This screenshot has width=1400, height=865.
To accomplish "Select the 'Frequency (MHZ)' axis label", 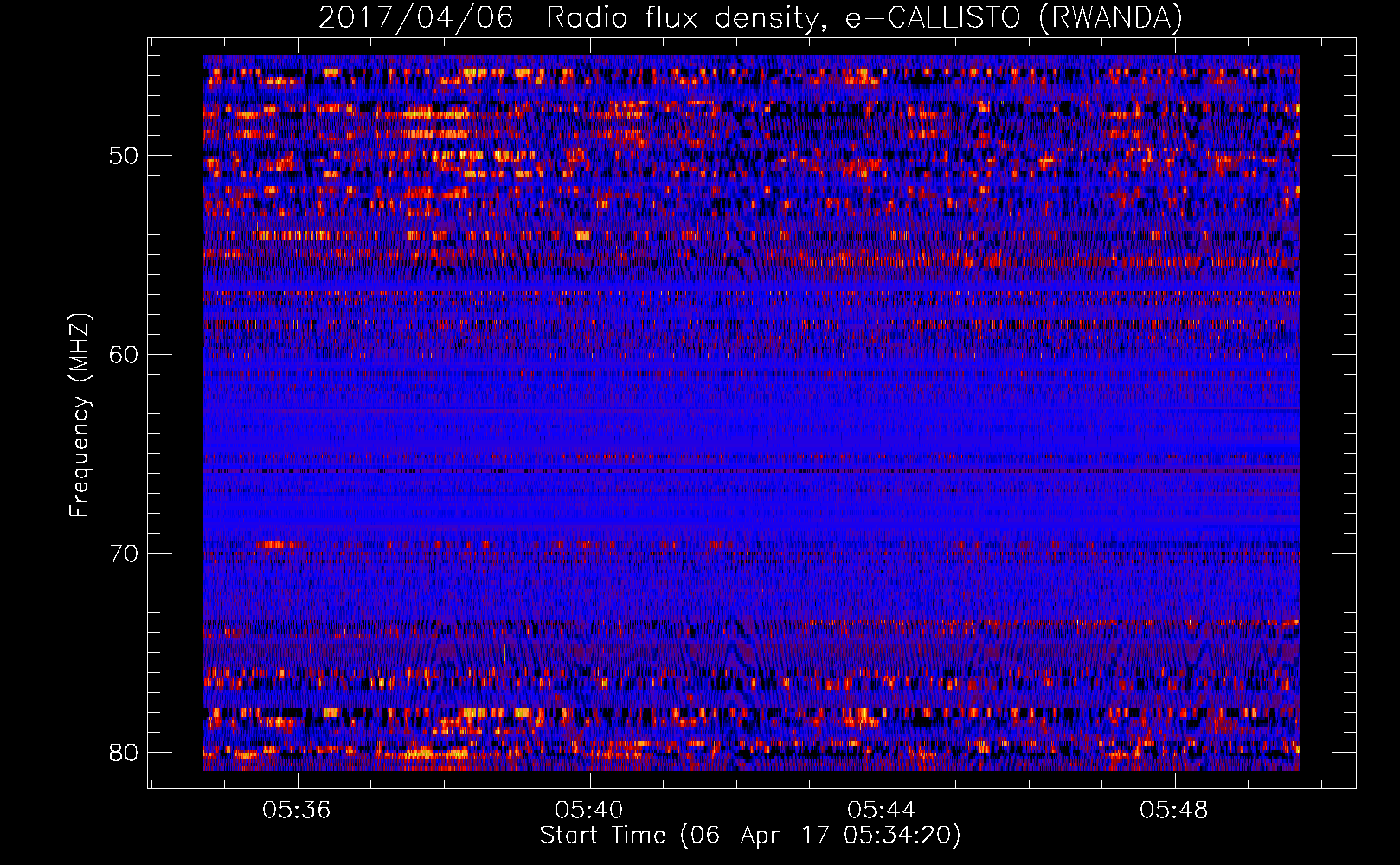I will (x=80, y=415).
